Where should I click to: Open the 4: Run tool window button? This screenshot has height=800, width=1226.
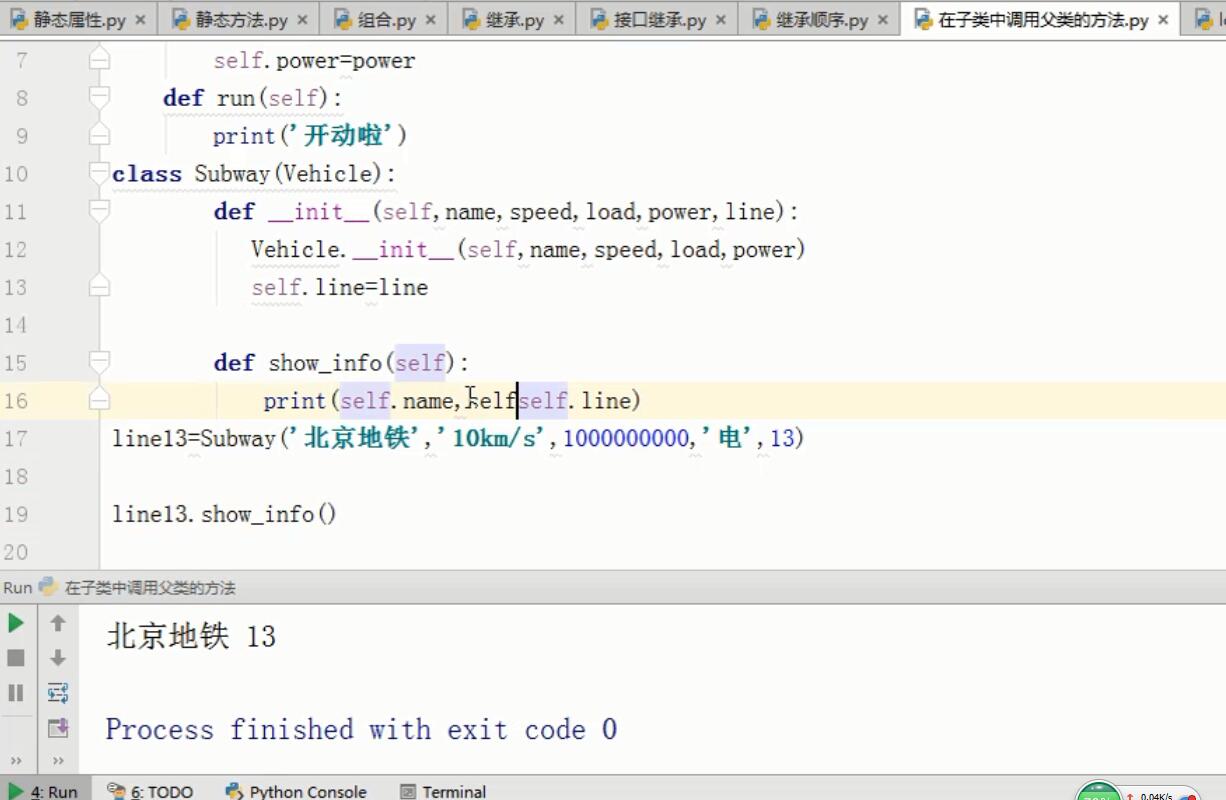44,791
